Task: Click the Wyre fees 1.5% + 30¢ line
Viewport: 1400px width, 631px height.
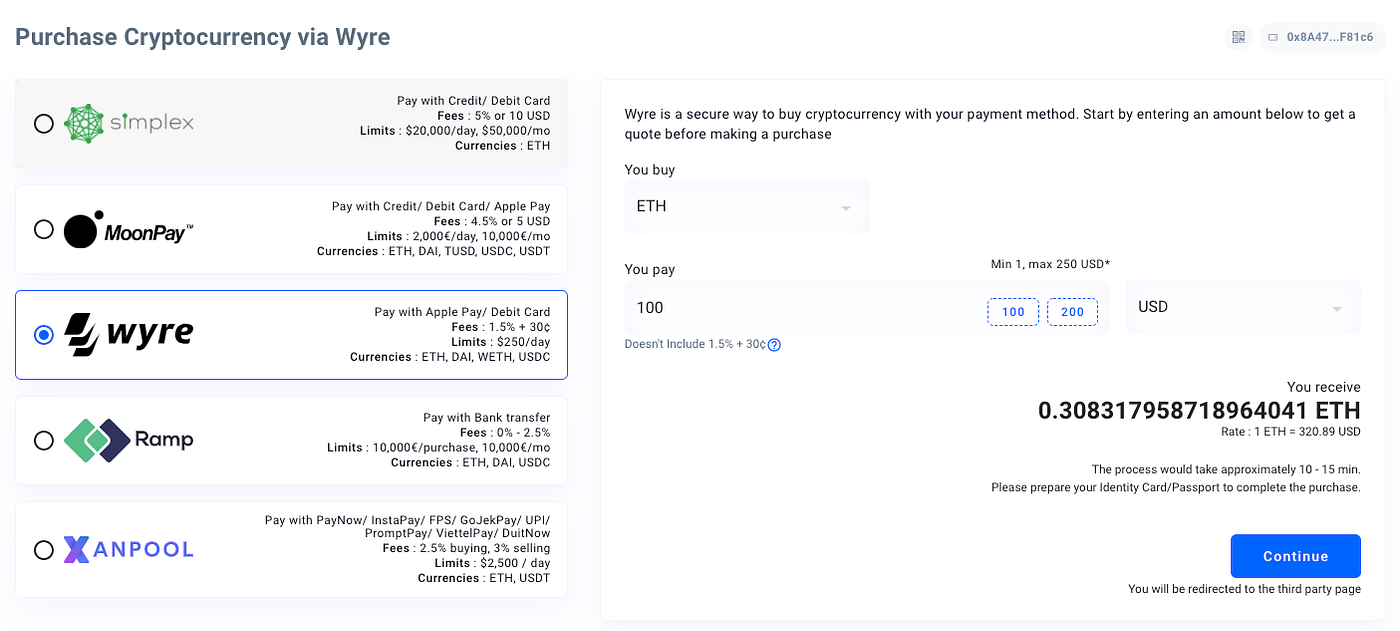Action: (500, 327)
